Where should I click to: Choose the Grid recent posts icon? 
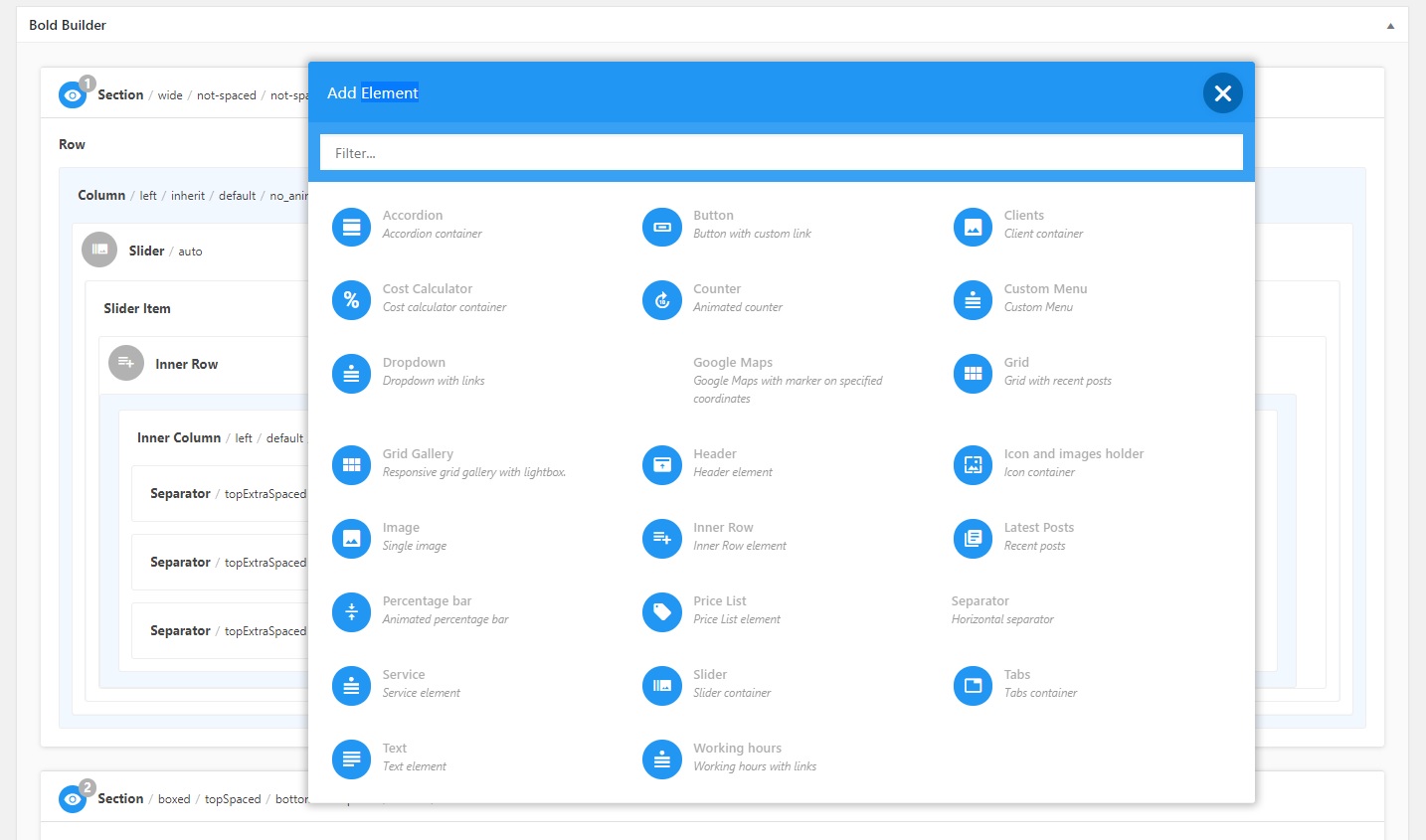973,375
